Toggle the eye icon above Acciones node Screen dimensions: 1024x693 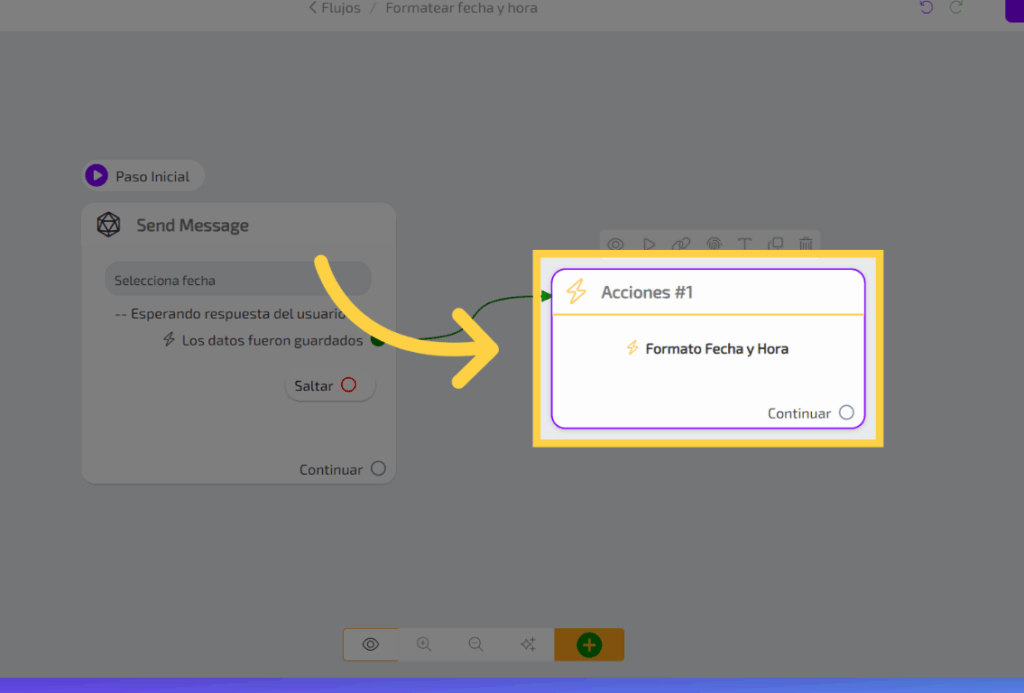pos(616,243)
